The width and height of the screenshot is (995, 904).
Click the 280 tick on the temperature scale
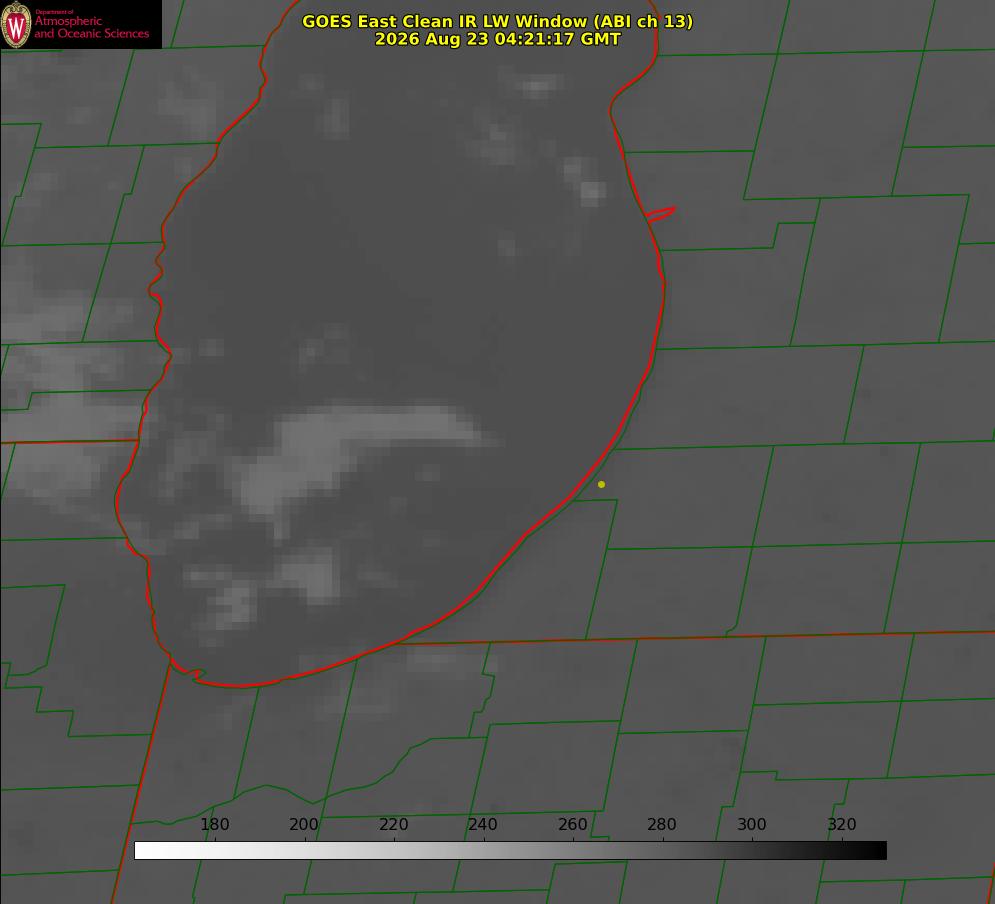point(662,824)
